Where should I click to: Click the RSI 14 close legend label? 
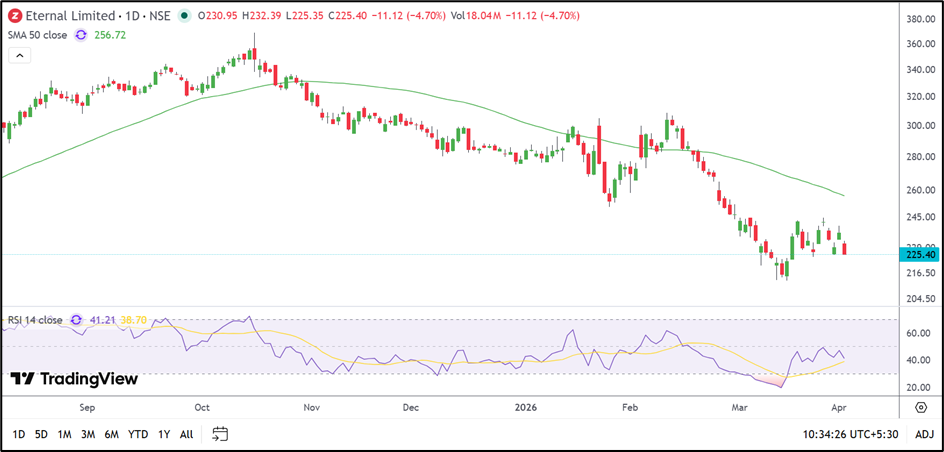[x=32, y=320]
